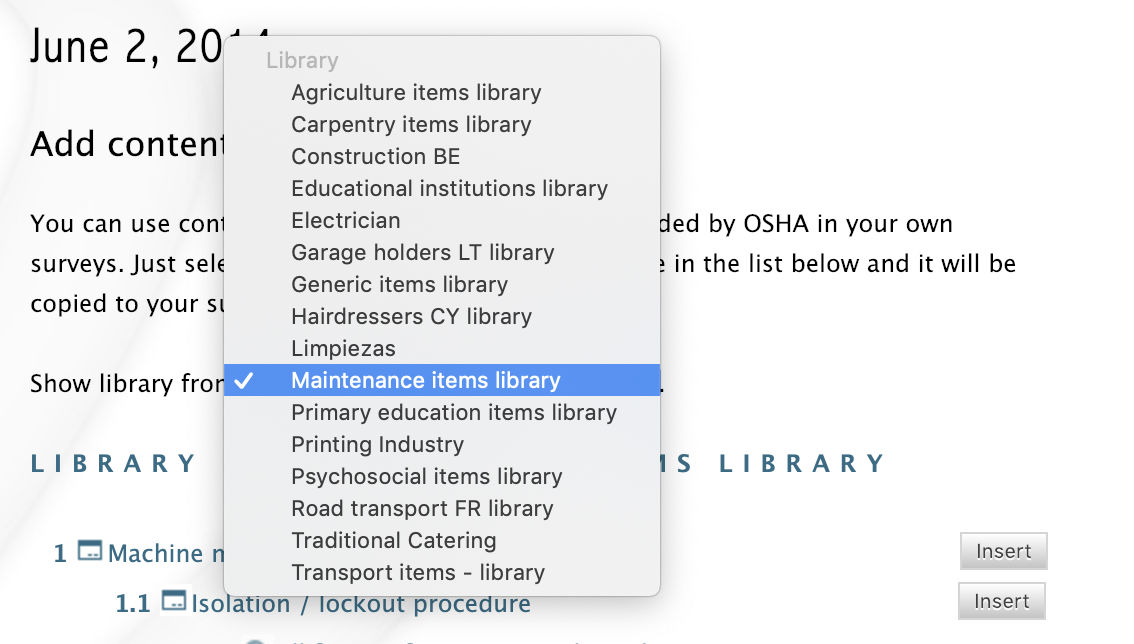Choose Primary education items library
Image resolution: width=1134 pixels, height=644 pixels.
(453, 413)
